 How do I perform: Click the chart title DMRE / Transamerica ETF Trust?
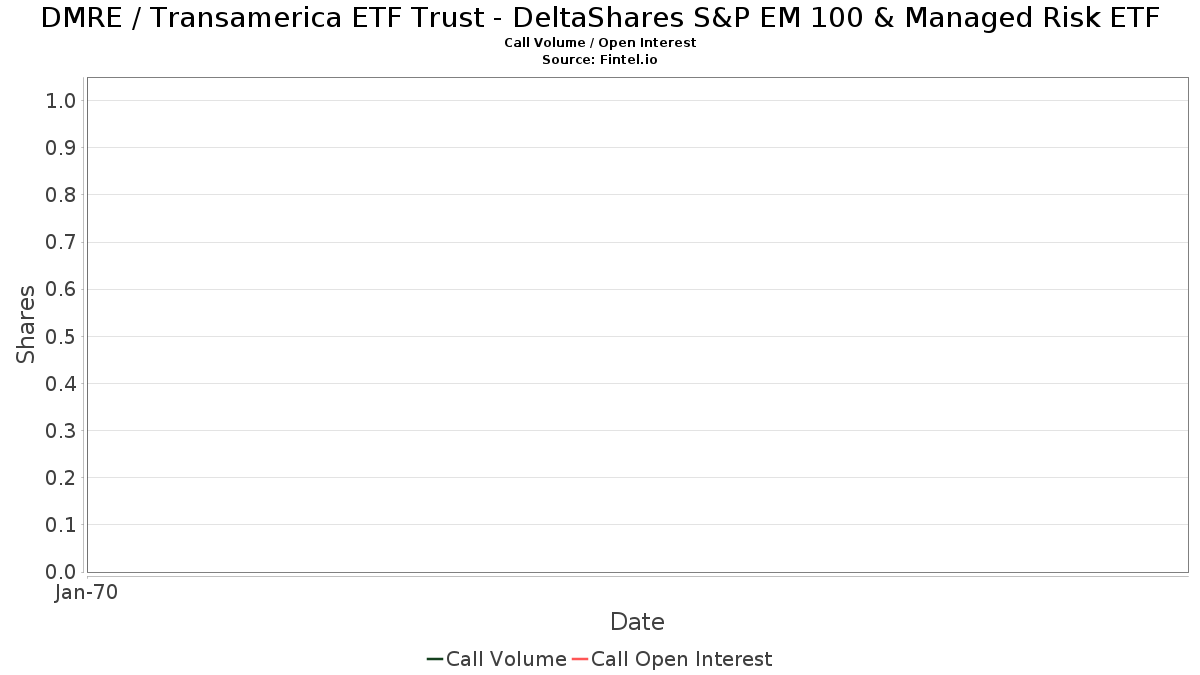click(x=600, y=17)
